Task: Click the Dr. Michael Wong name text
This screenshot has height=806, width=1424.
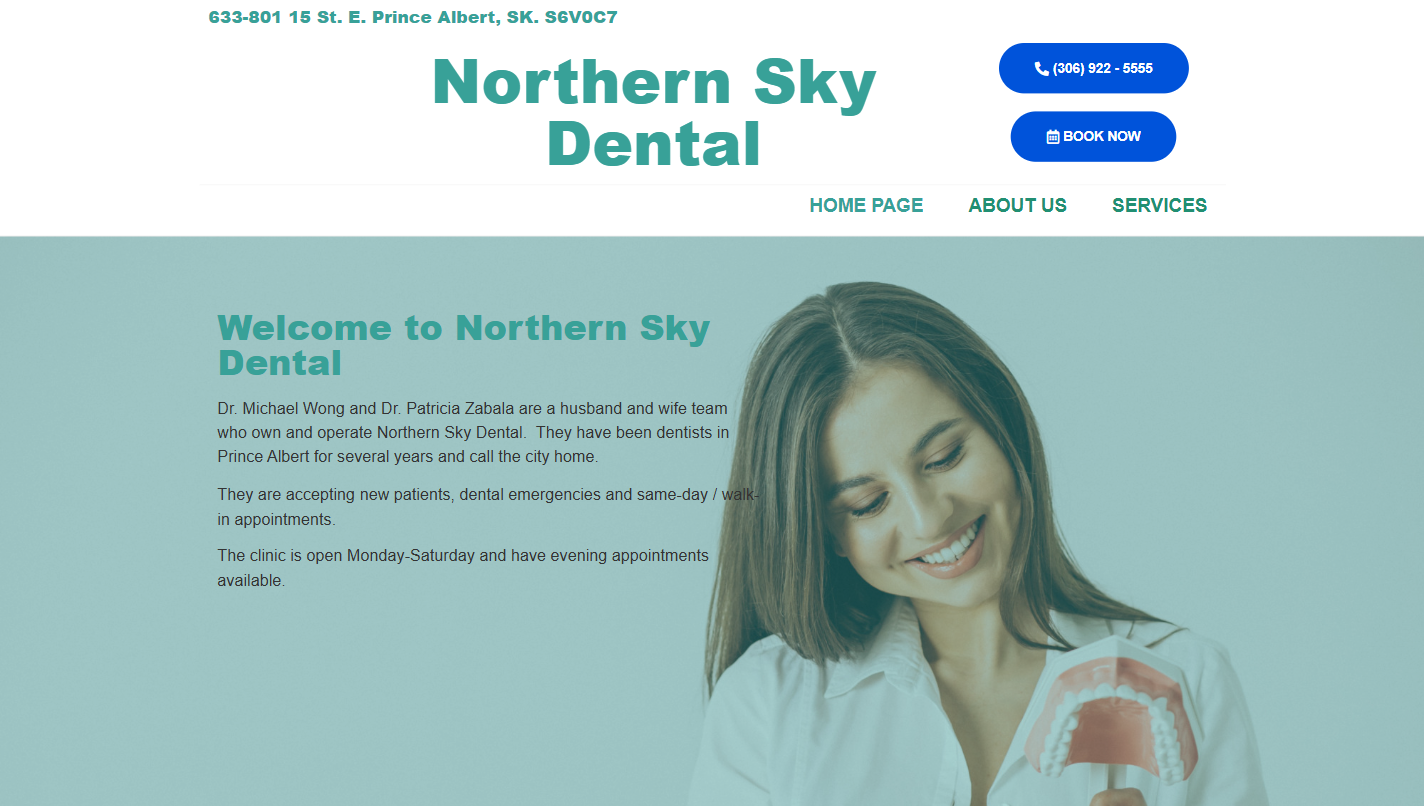Action: tap(281, 408)
